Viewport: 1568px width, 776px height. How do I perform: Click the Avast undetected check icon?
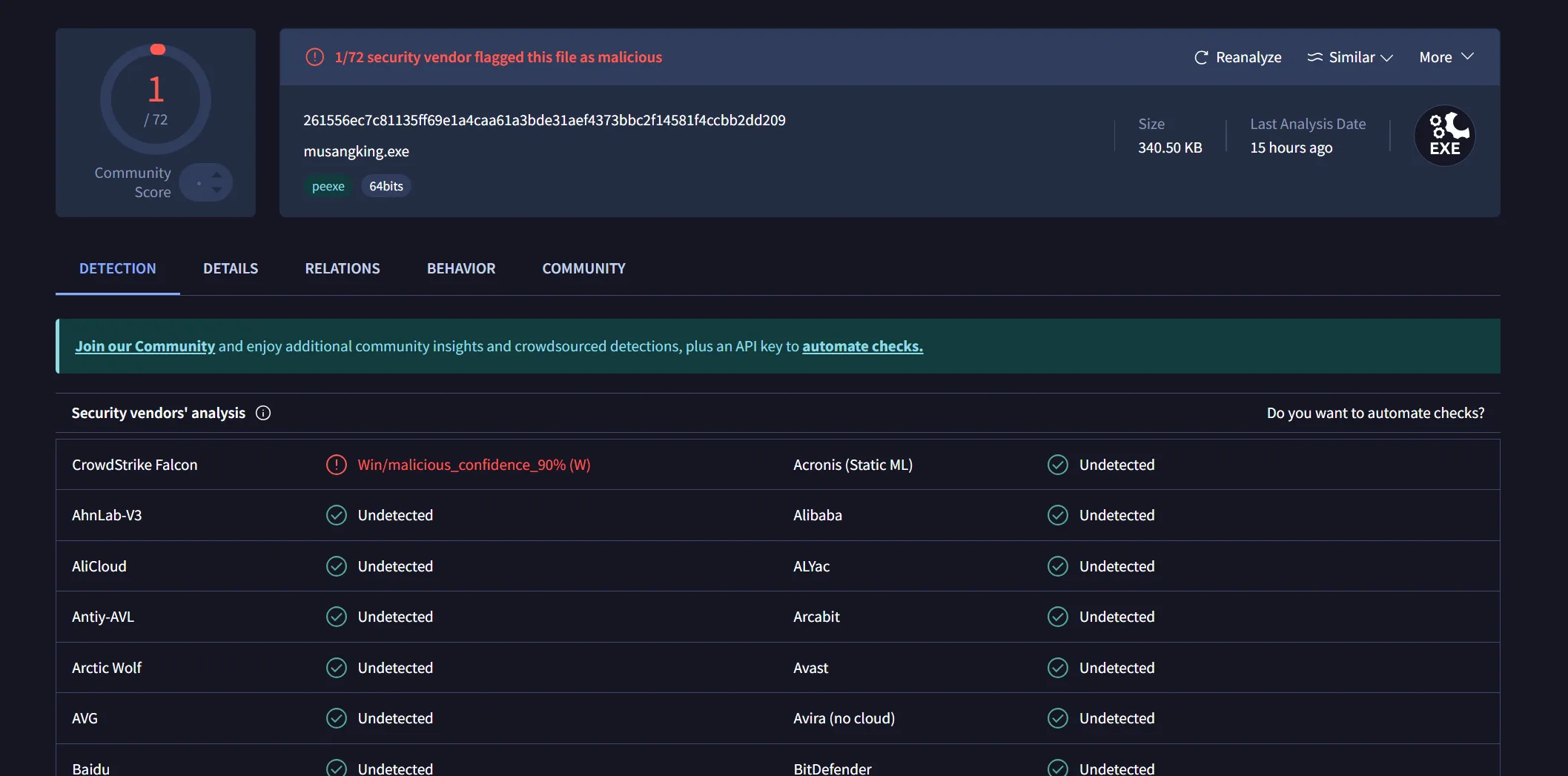pyautogui.click(x=1058, y=668)
